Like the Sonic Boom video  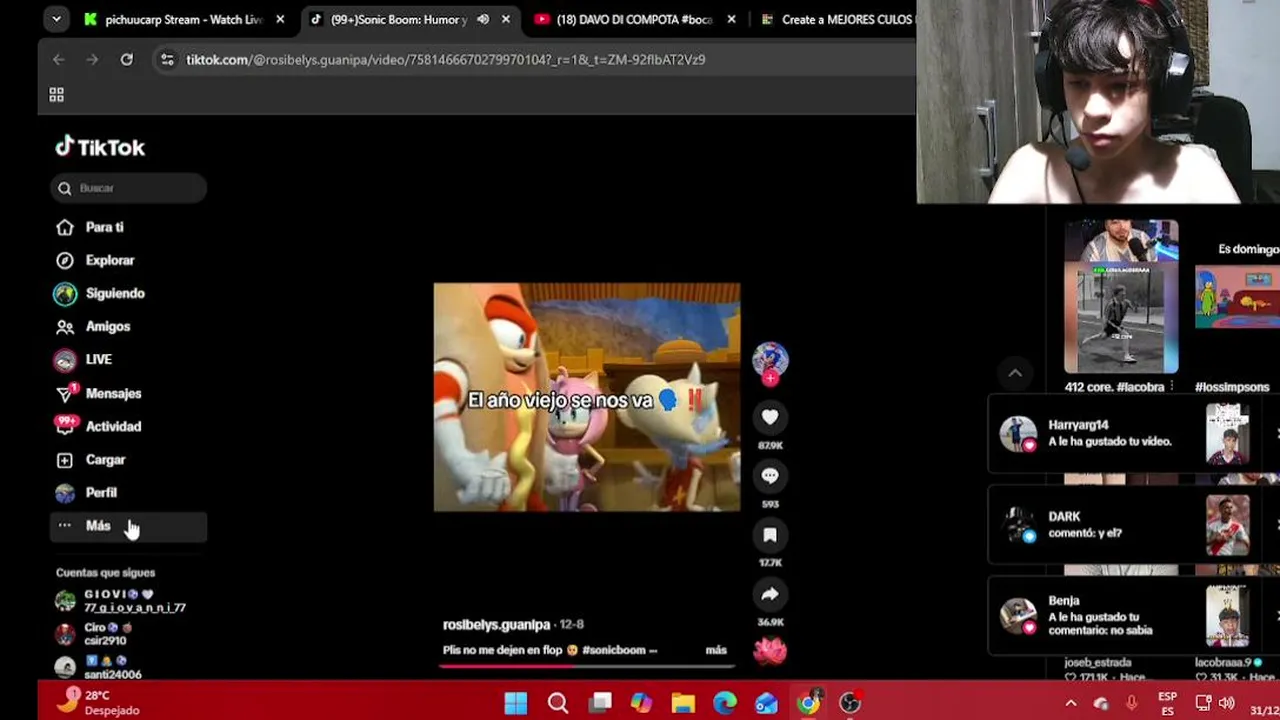coord(770,417)
